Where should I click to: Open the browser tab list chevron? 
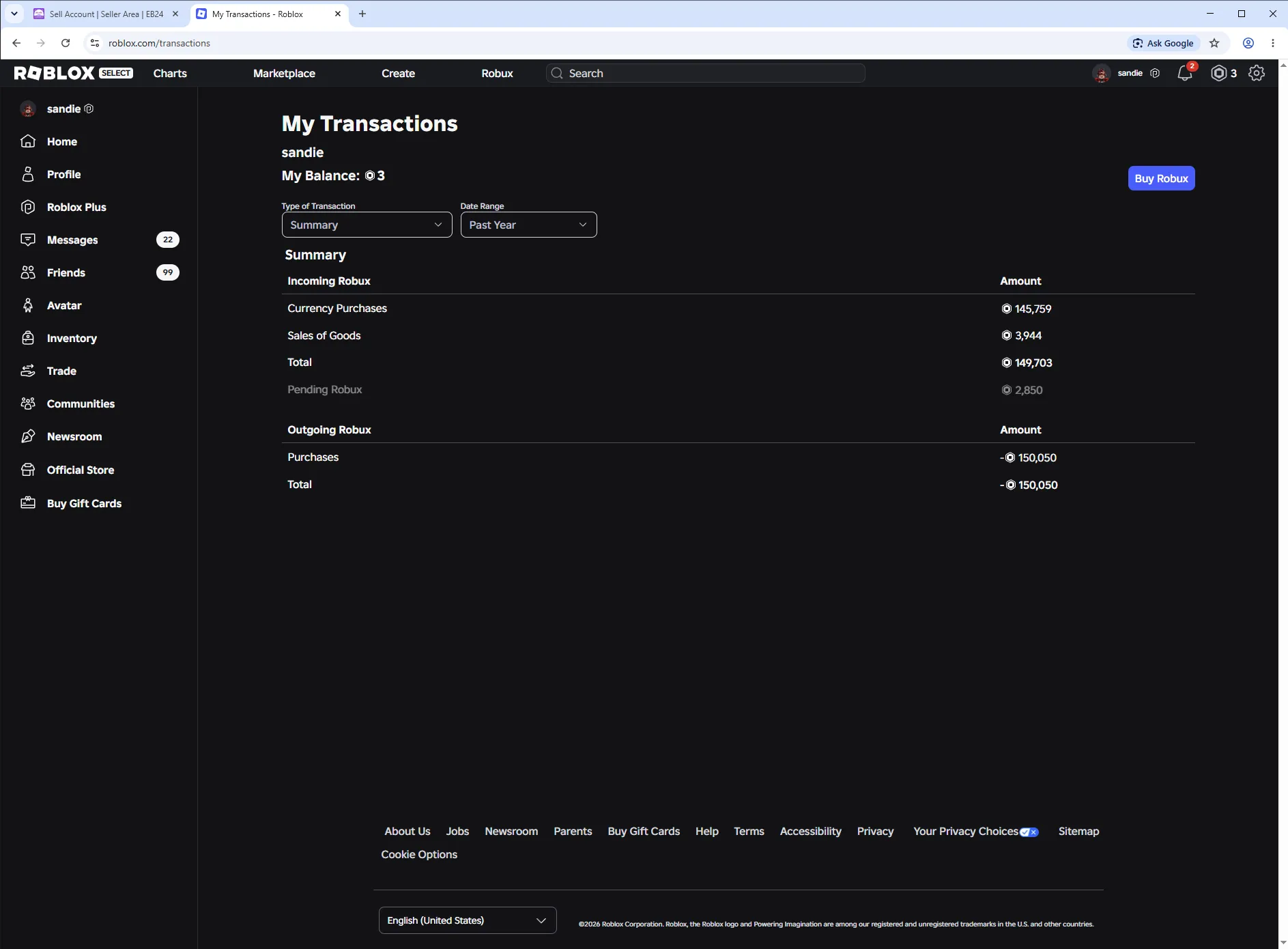[14, 14]
